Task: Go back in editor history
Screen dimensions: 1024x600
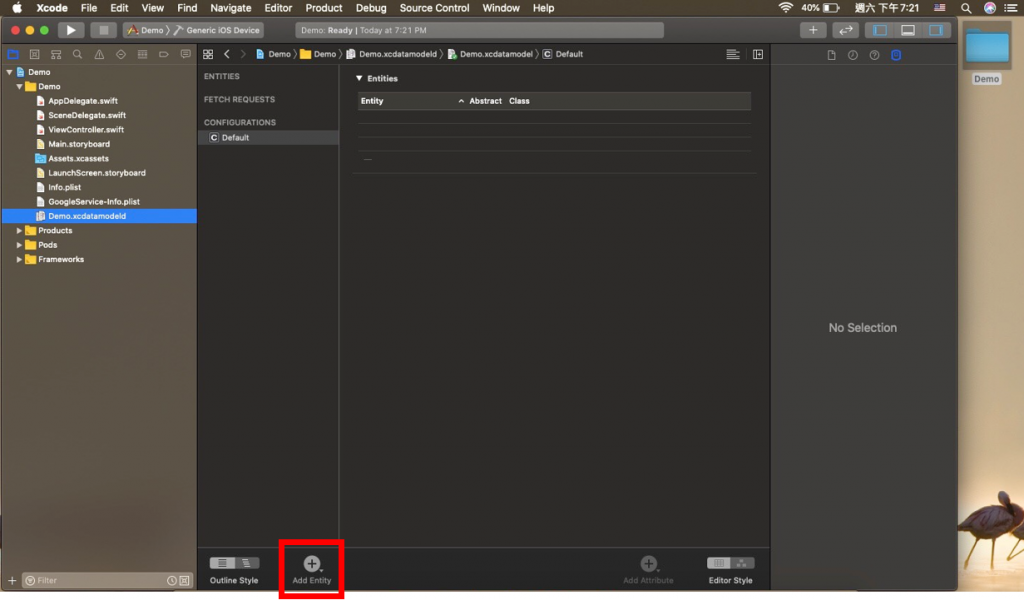Action: tap(227, 54)
